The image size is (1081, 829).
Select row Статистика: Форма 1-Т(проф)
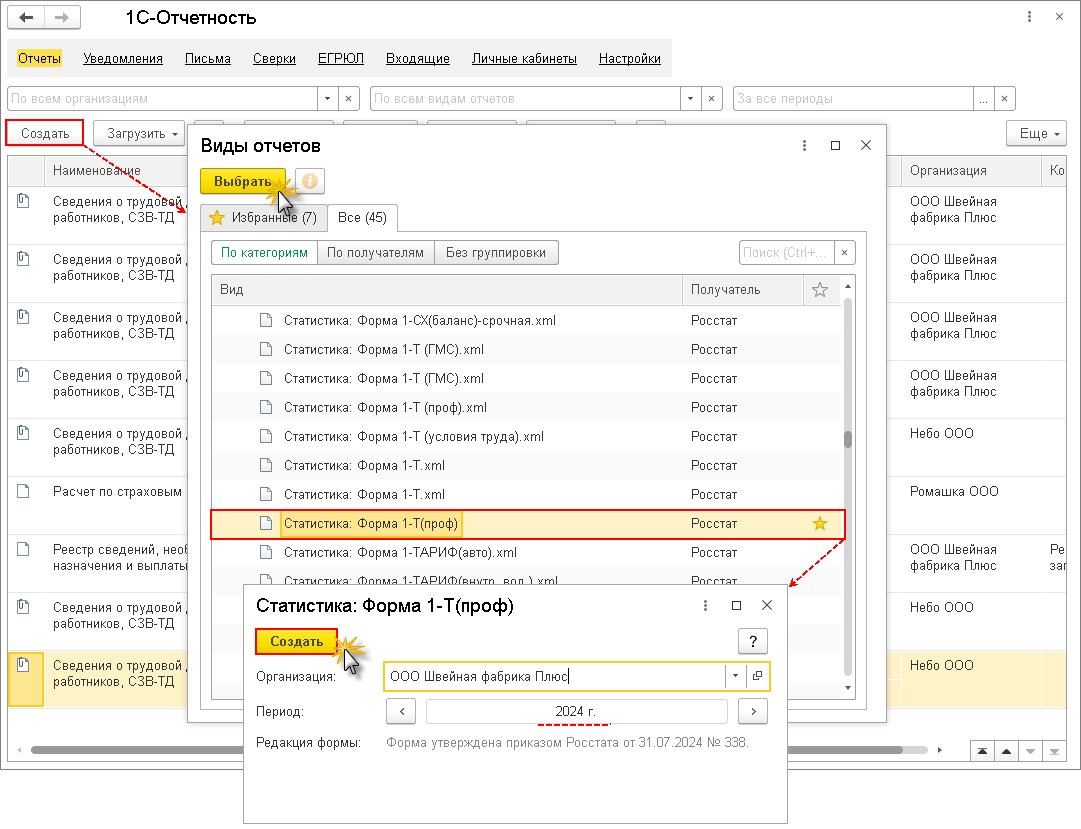526,523
